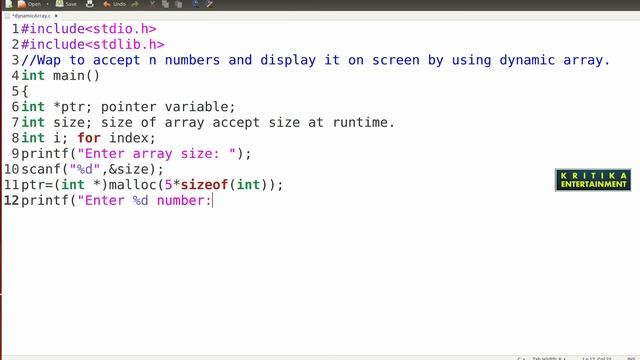Click the line '#include<stdio.h>'

pyautogui.click(x=89, y=29)
